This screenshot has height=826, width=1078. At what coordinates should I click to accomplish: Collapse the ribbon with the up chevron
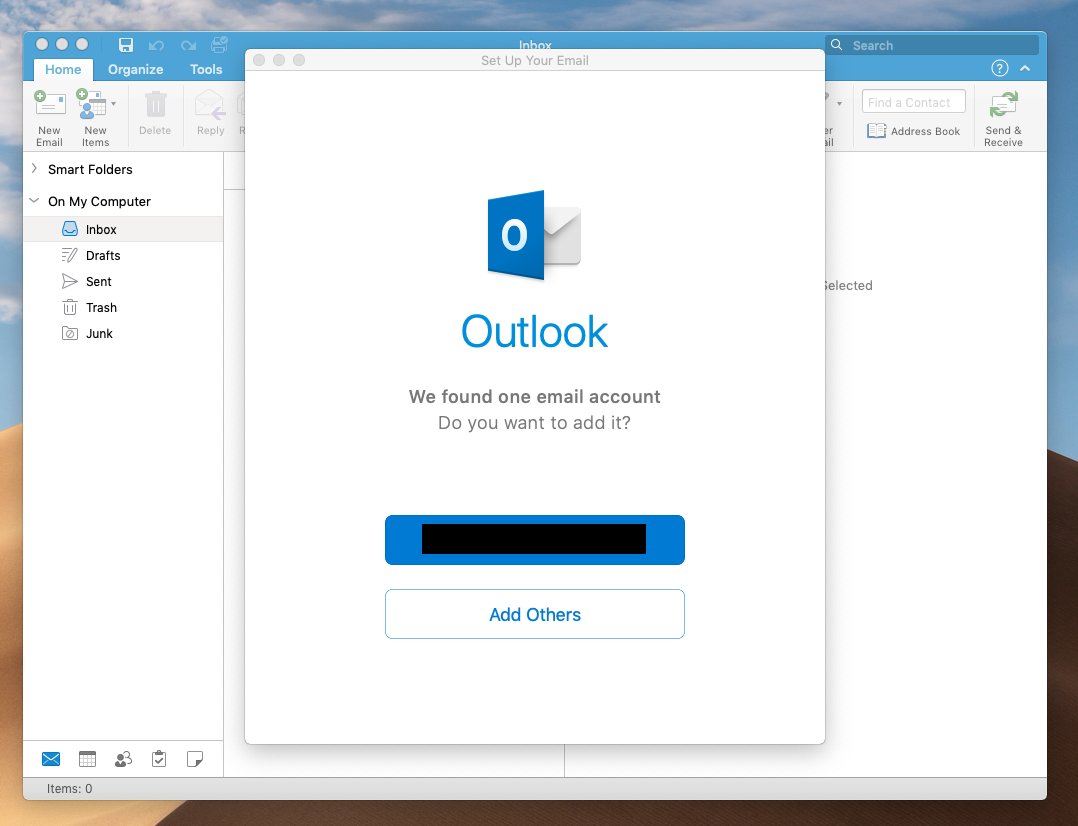tap(1025, 68)
